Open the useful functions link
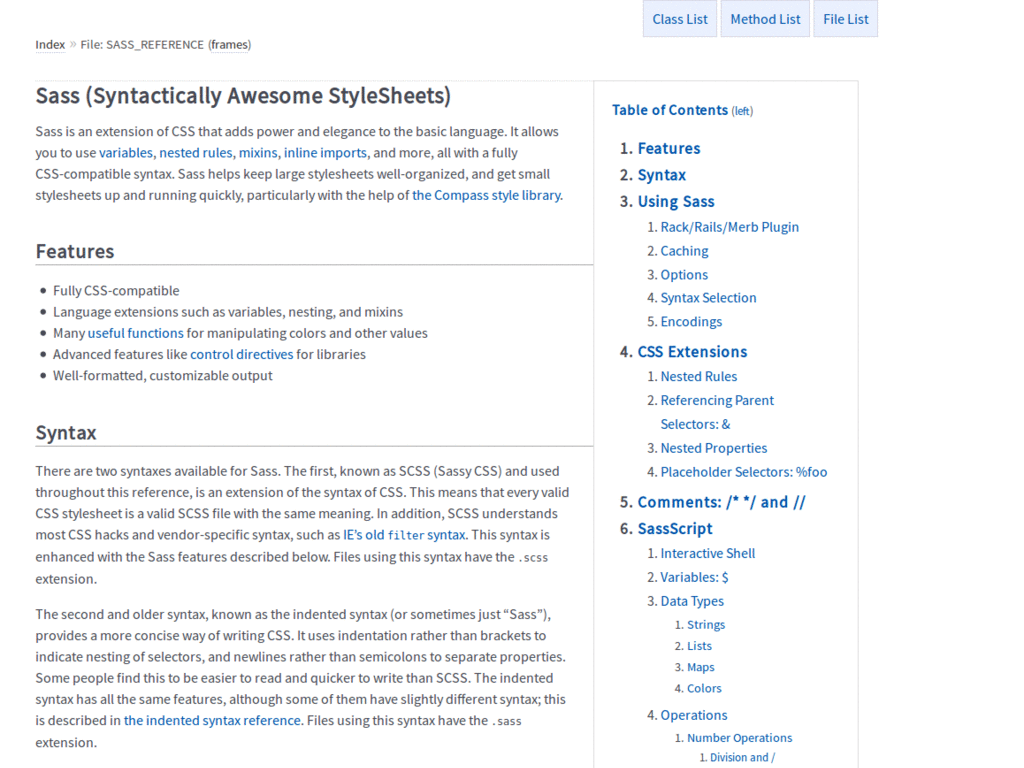 (x=136, y=333)
